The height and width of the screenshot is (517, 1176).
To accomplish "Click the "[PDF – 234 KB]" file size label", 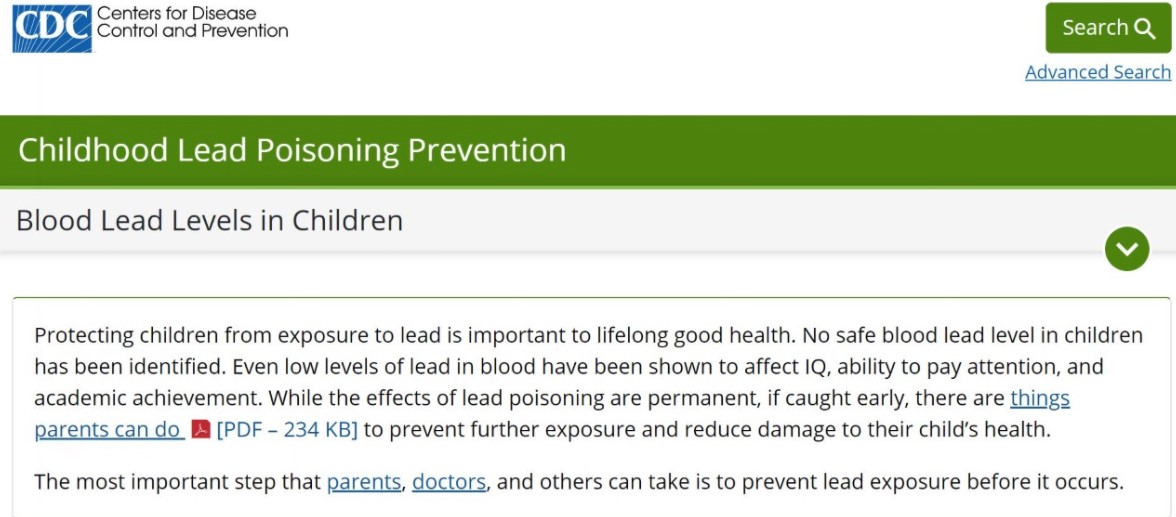I will (287, 430).
